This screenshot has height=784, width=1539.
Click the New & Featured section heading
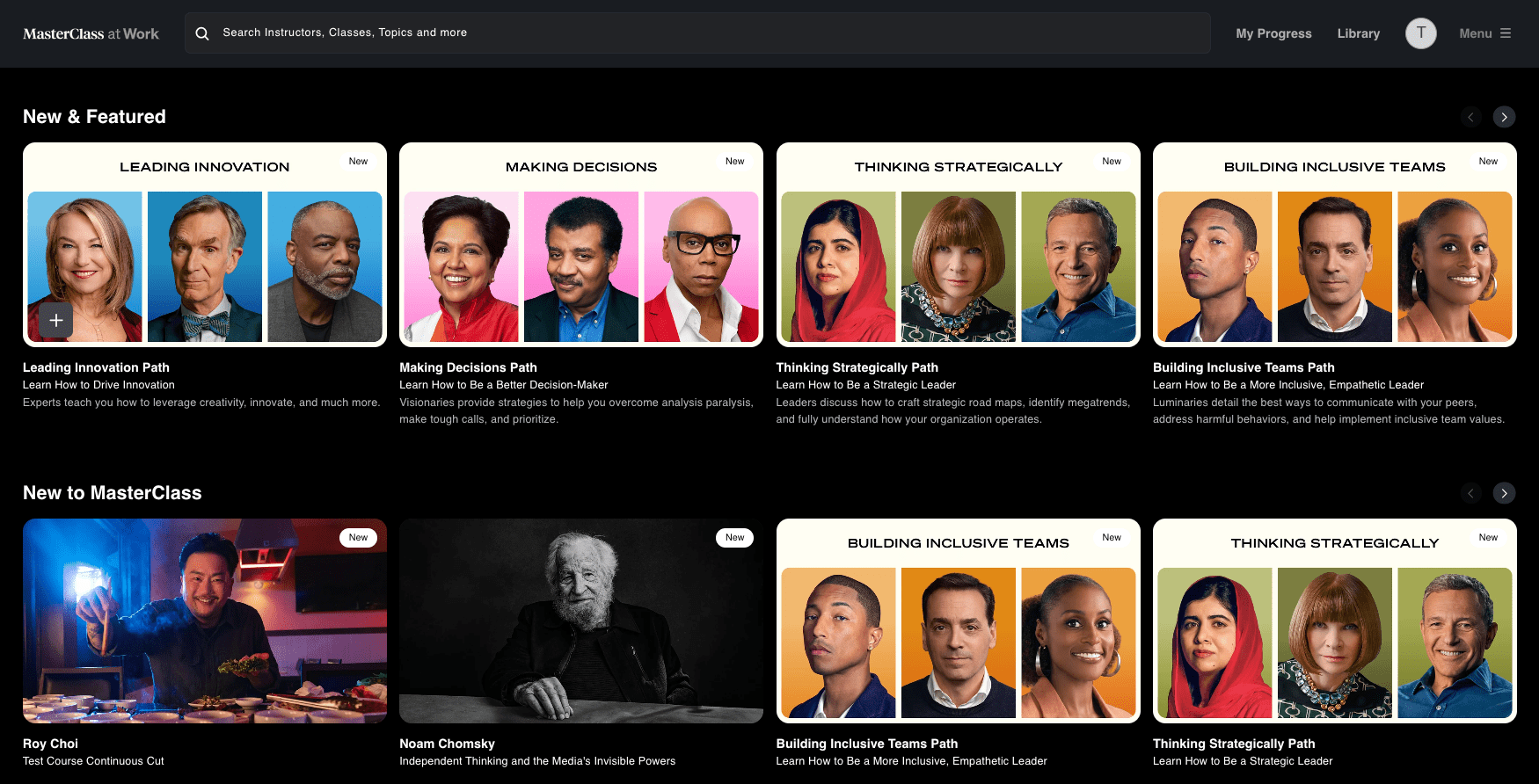[x=94, y=117]
